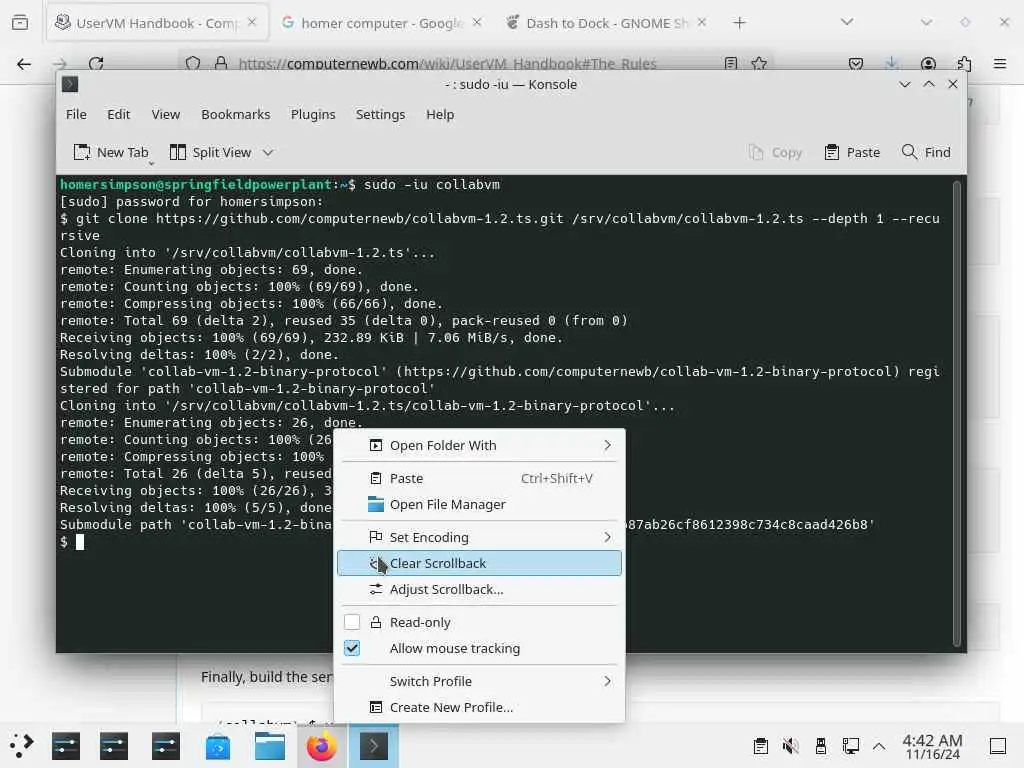Click the Konsole window icon in titlebar
1024x768 pixels.
(70, 84)
